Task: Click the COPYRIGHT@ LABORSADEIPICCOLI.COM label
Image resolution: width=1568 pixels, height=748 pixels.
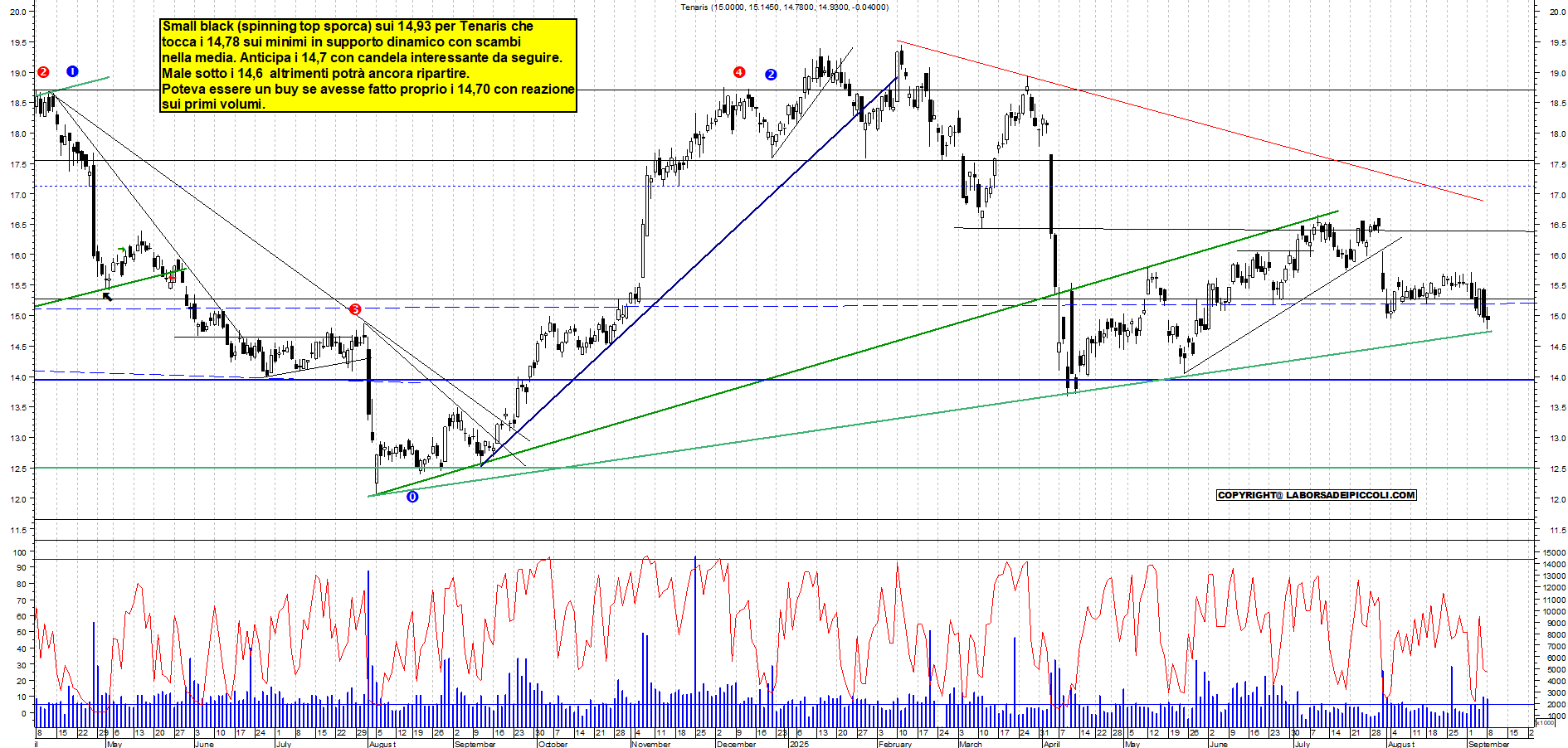Action: [x=1317, y=495]
